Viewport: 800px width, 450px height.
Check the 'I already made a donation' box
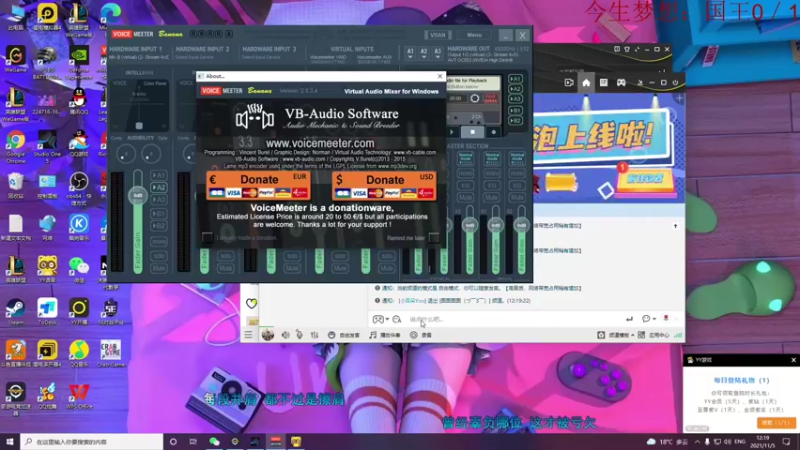click(207, 237)
